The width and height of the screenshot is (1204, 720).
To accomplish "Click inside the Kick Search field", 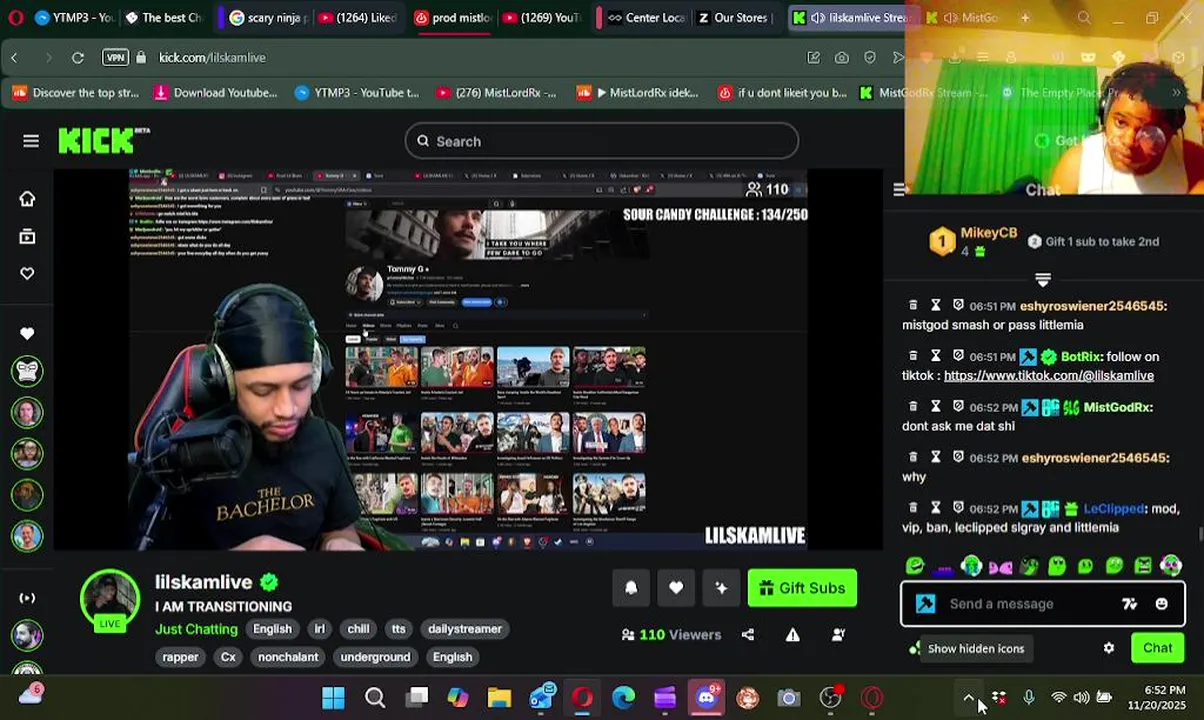I will click(601, 141).
